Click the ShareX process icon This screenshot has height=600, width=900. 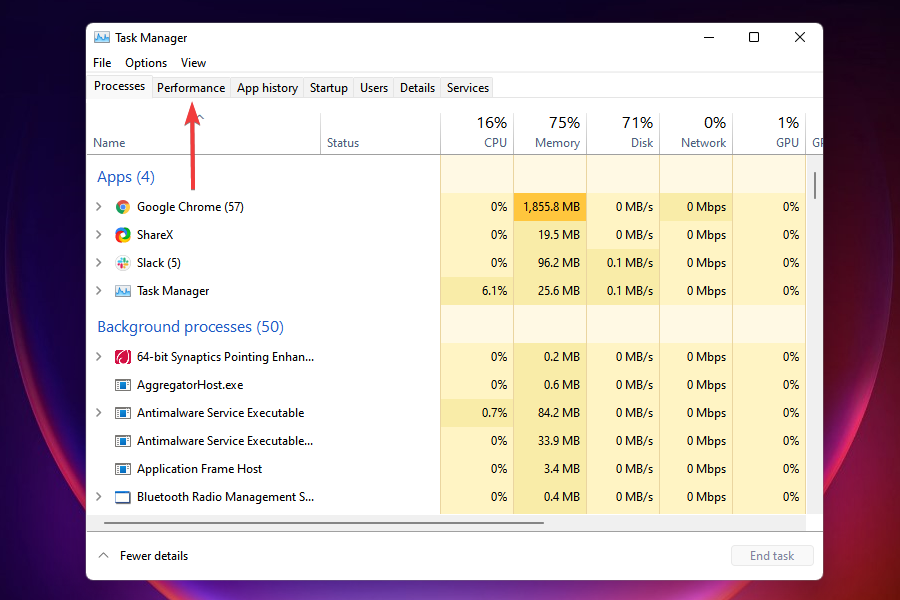122,235
